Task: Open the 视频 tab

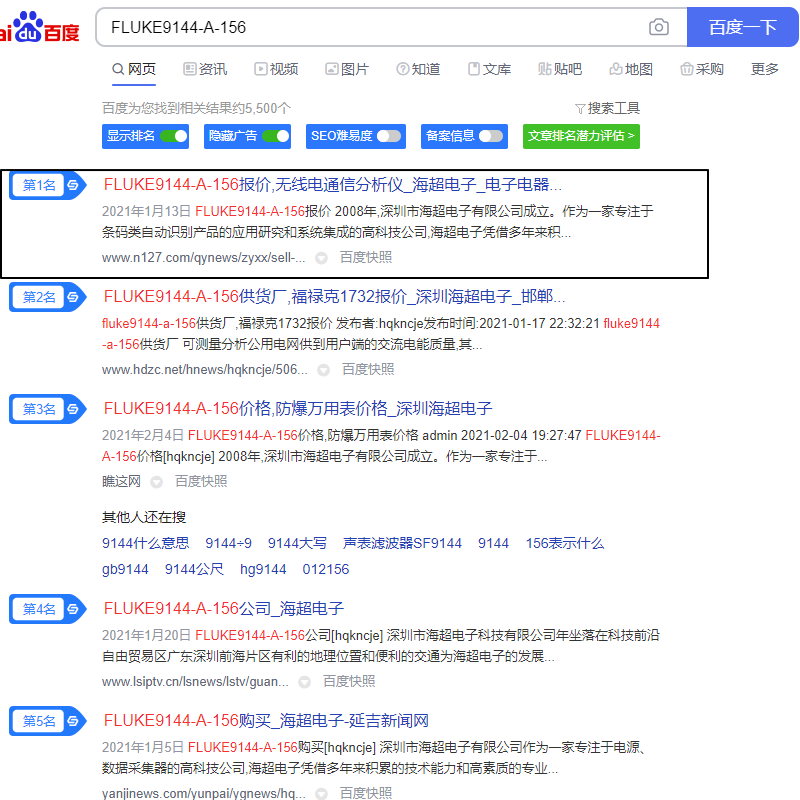Action: point(276,69)
